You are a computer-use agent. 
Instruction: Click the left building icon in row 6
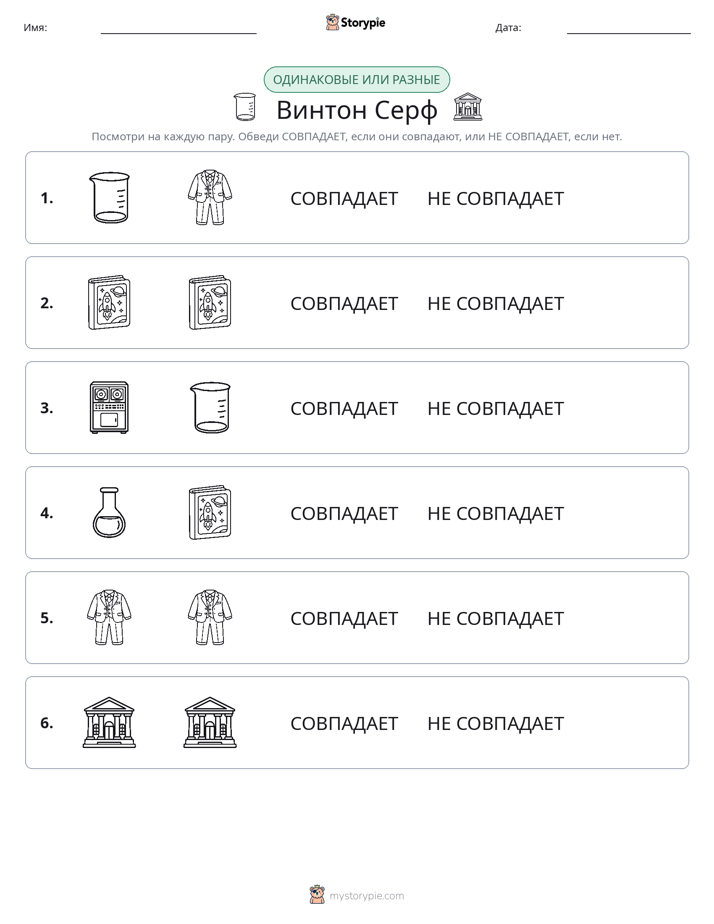pos(109,722)
